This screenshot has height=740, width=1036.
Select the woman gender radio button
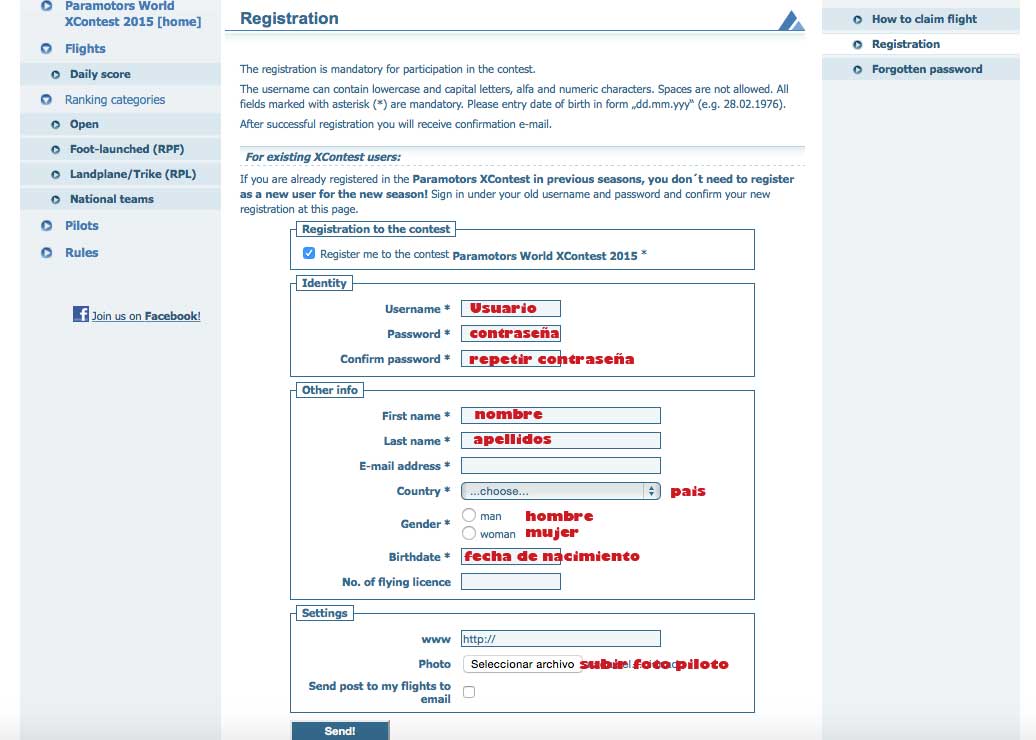[x=469, y=533]
